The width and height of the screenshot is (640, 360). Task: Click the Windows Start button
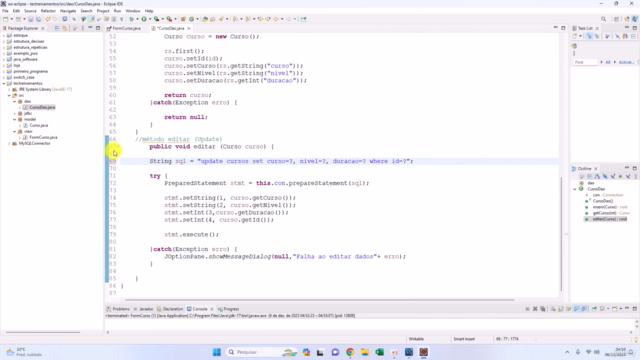click(x=217, y=352)
